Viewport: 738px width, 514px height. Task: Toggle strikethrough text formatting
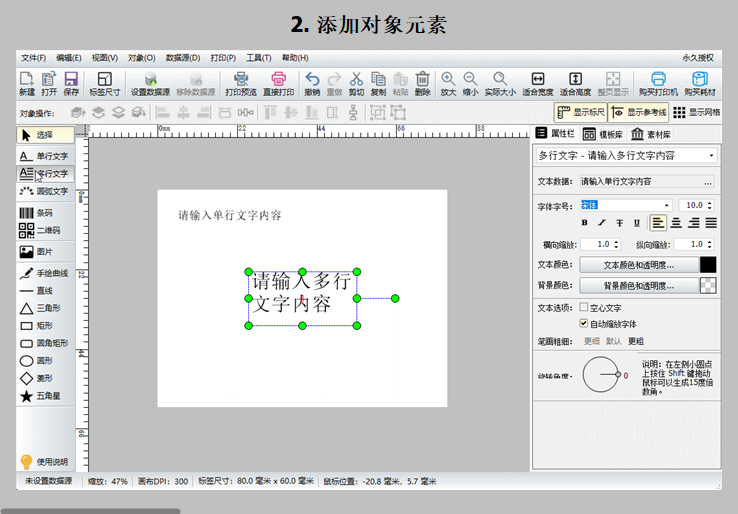coord(619,223)
